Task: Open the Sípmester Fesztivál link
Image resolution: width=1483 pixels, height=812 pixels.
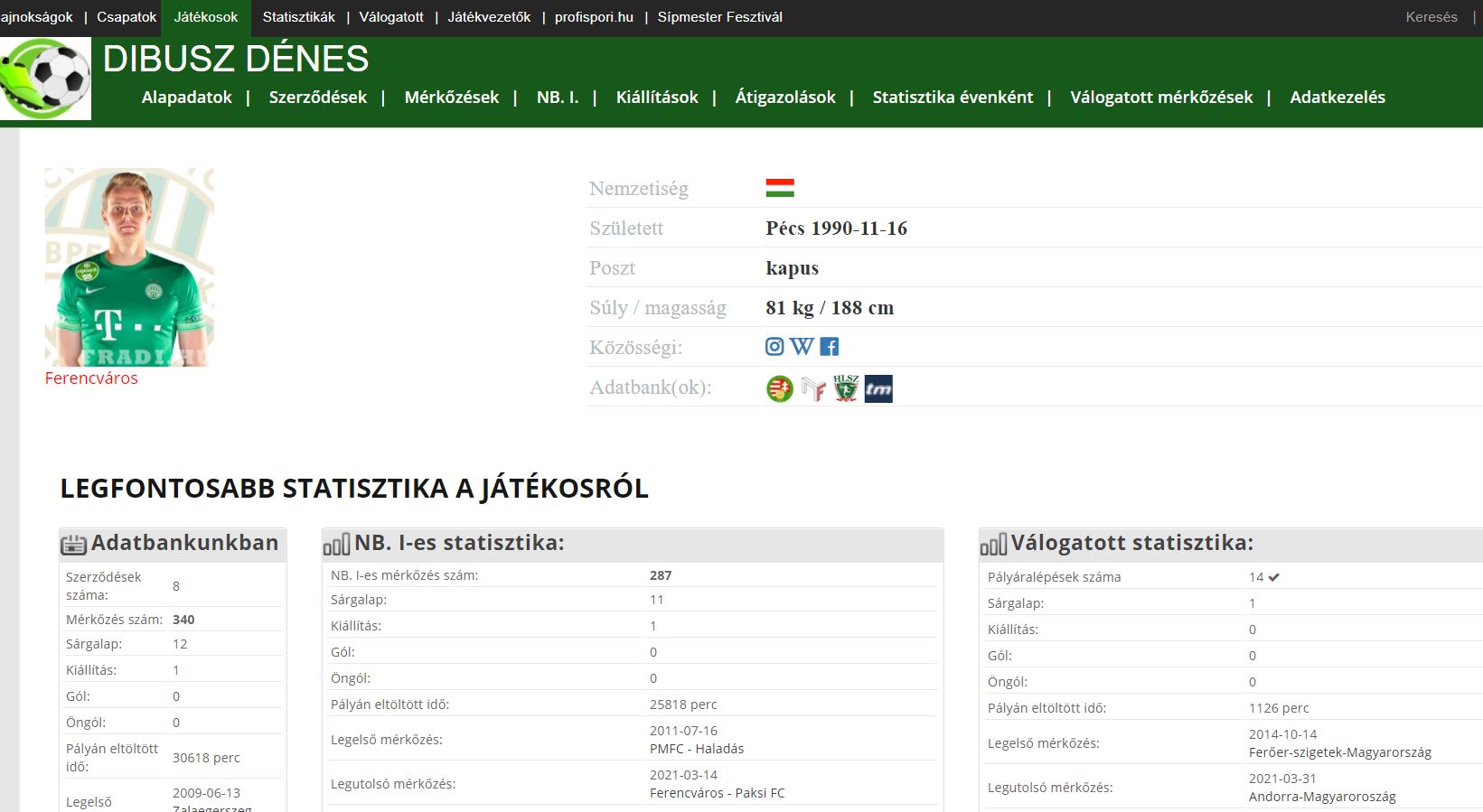Action: (x=720, y=17)
